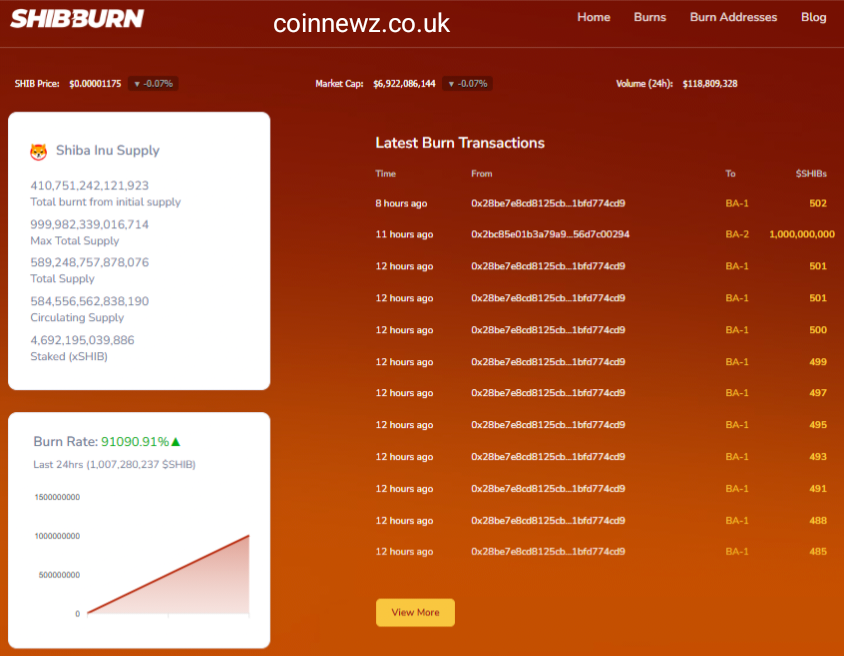The width and height of the screenshot is (844, 656).
Task: Go to Burn Addresses page
Action: 733,17
